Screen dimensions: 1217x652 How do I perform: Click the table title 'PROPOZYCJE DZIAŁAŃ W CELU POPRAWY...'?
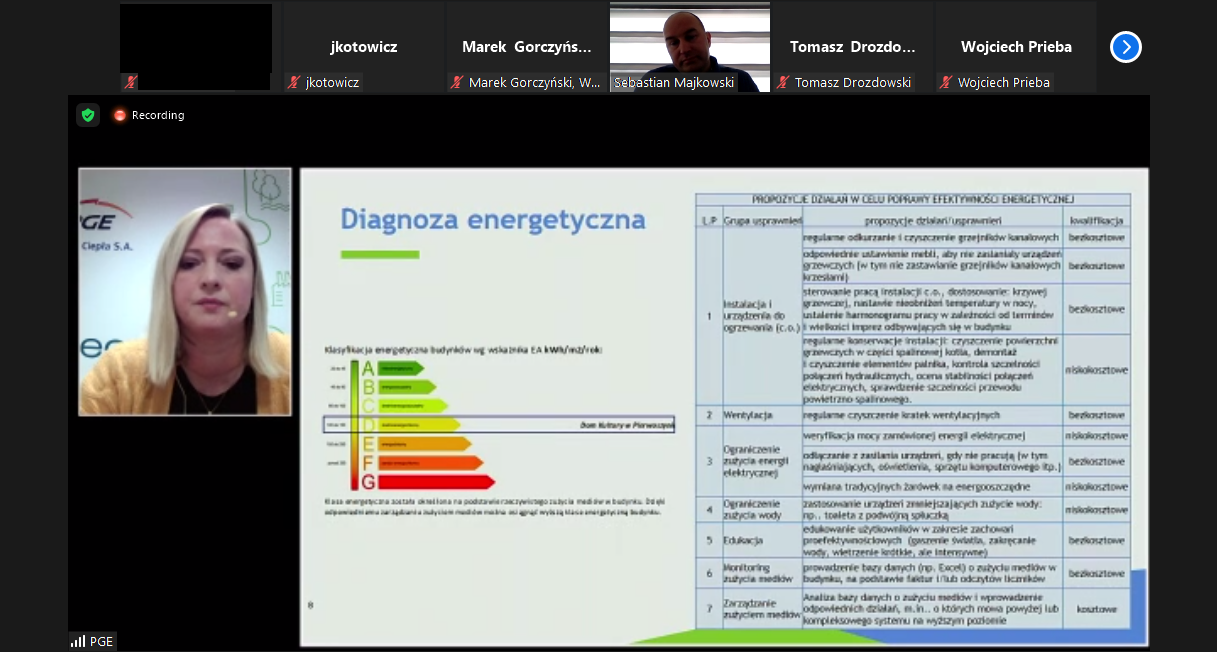tap(913, 200)
